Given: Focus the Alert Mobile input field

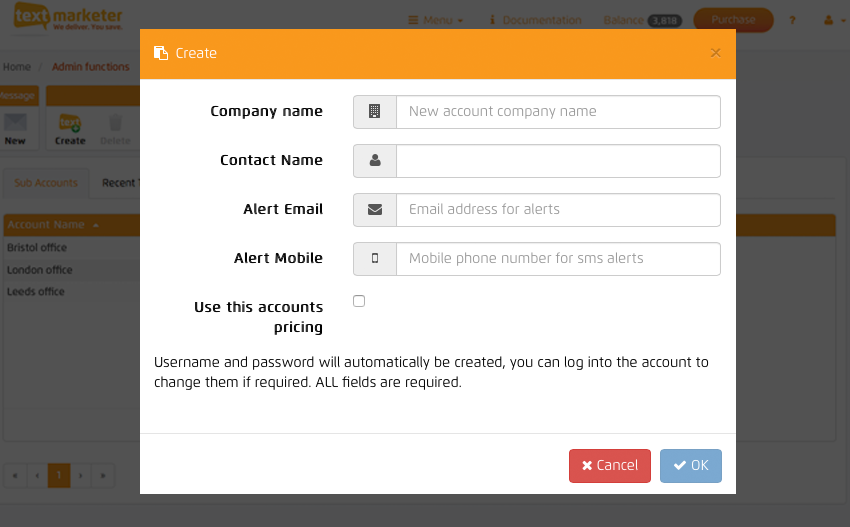Looking at the screenshot, I should [x=558, y=259].
